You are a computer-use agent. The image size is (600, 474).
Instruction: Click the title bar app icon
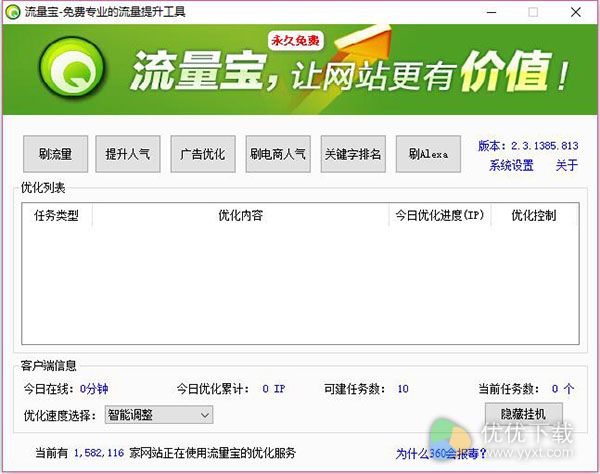pos(13,12)
